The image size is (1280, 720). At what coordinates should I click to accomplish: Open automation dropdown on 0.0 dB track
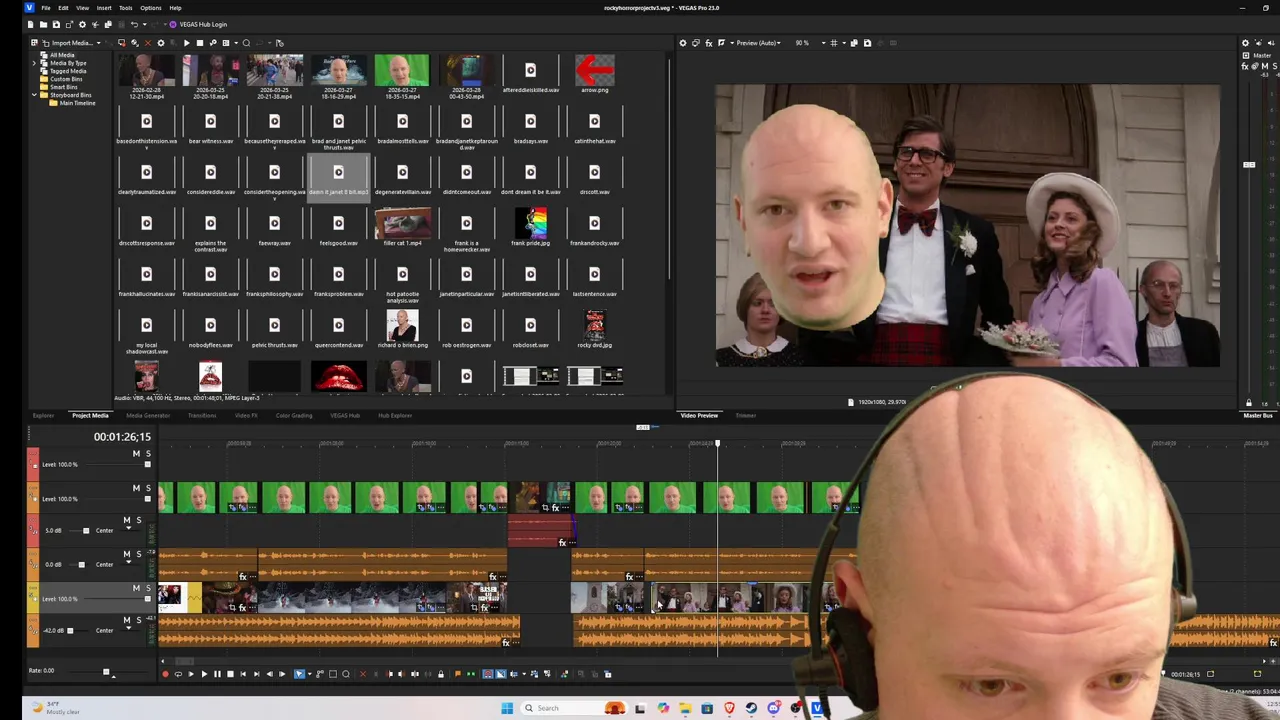pyautogui.click(x=128, y=562)
